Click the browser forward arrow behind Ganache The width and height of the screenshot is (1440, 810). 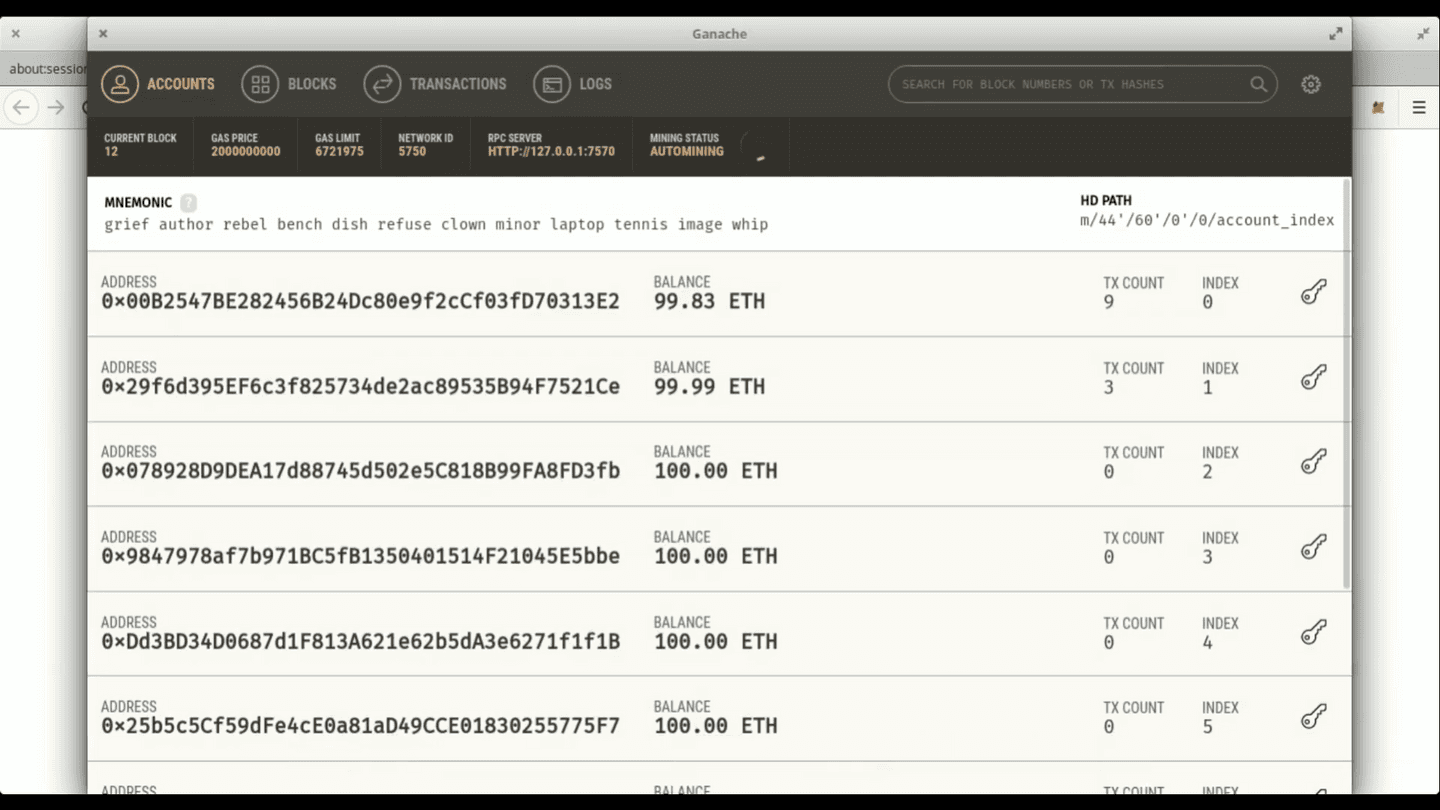(x=56, y=107)
